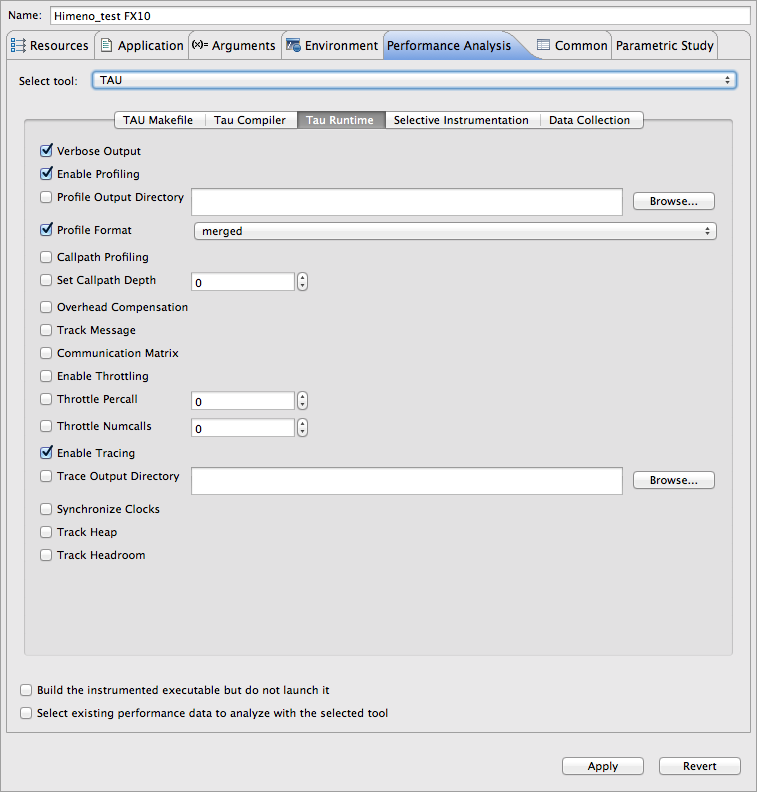The image size is (757, 792).
Task: Toggle the Track Heap checkbox
Action: [x=46, y=532]
